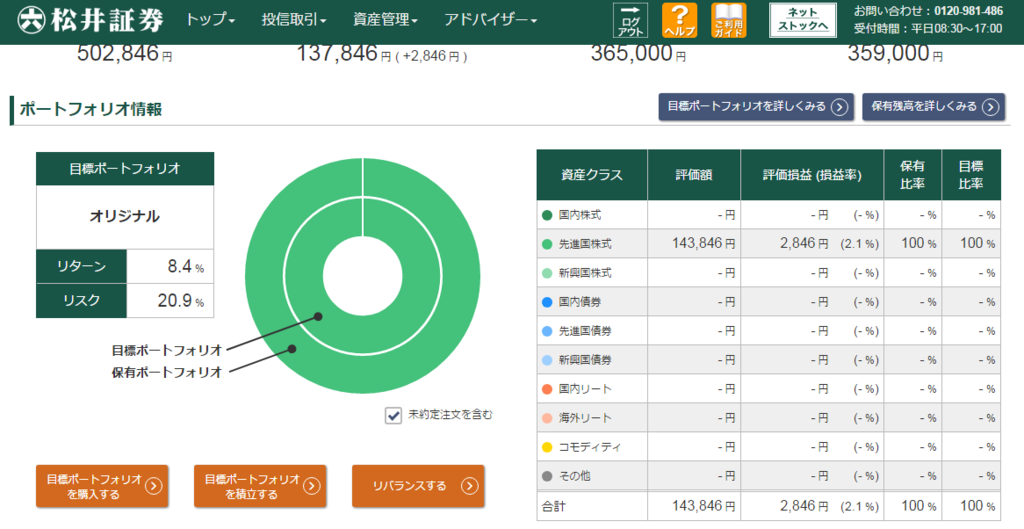Screen dimensions: 1024x529
Task: Click 先進国債券 light blue dot
Action: click(547, 331)
